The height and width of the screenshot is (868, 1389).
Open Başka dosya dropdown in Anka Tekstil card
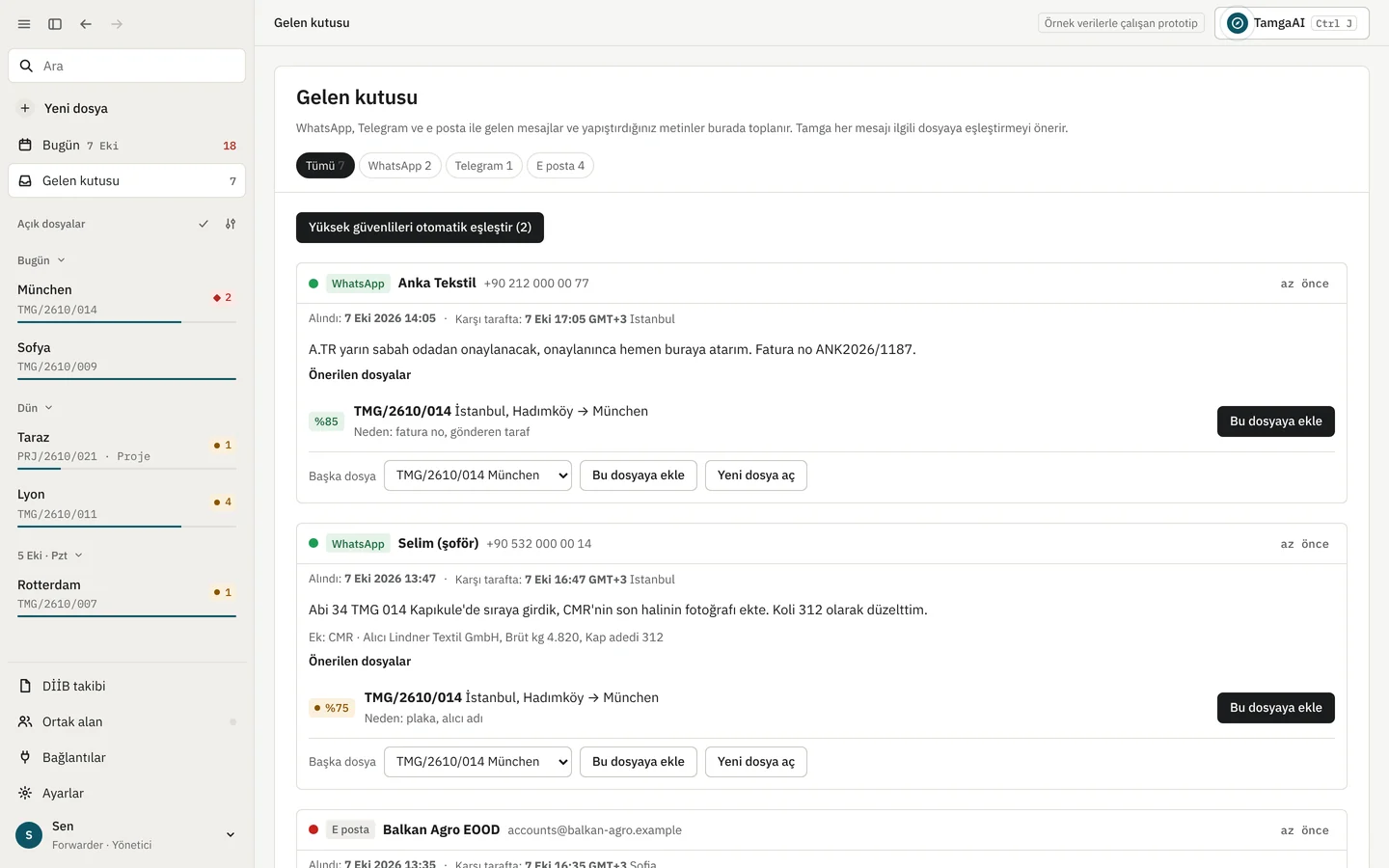[x=477, y=475]
